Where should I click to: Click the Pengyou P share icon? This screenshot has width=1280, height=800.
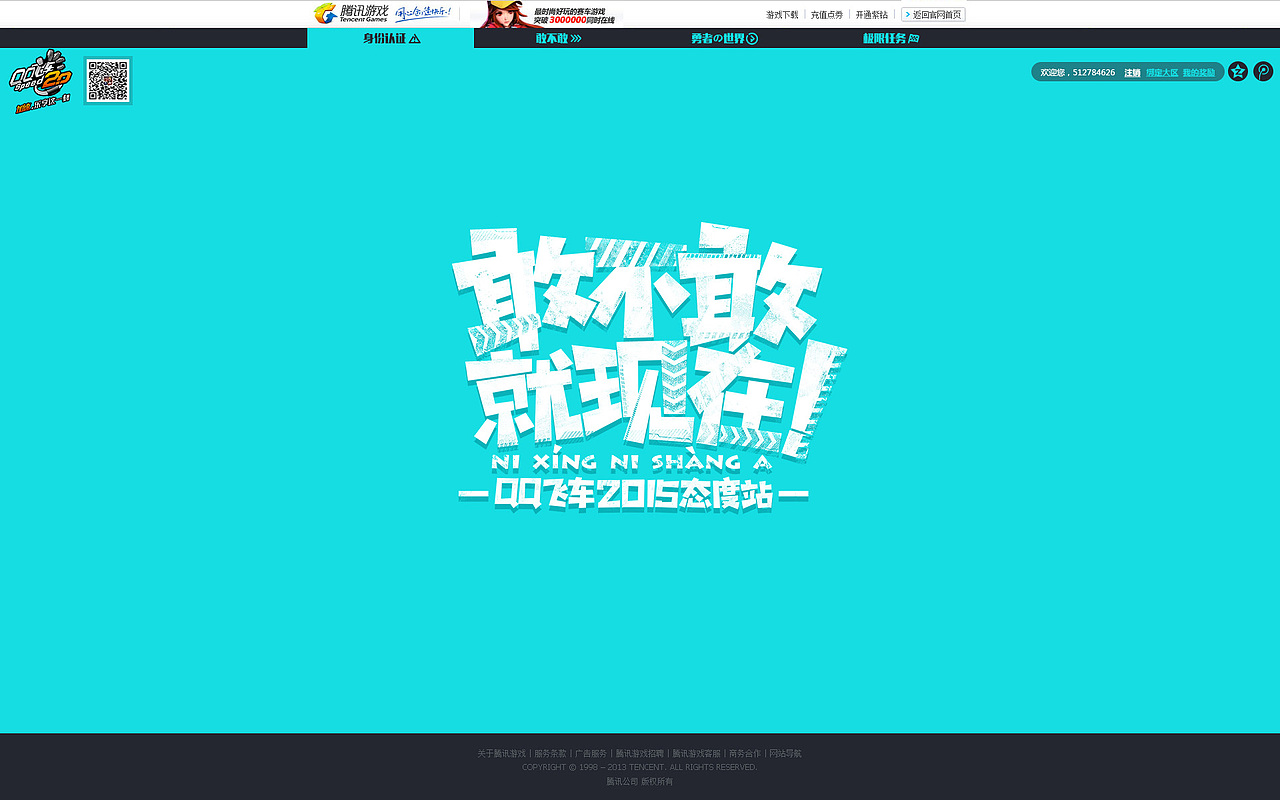pos(1265,71)
